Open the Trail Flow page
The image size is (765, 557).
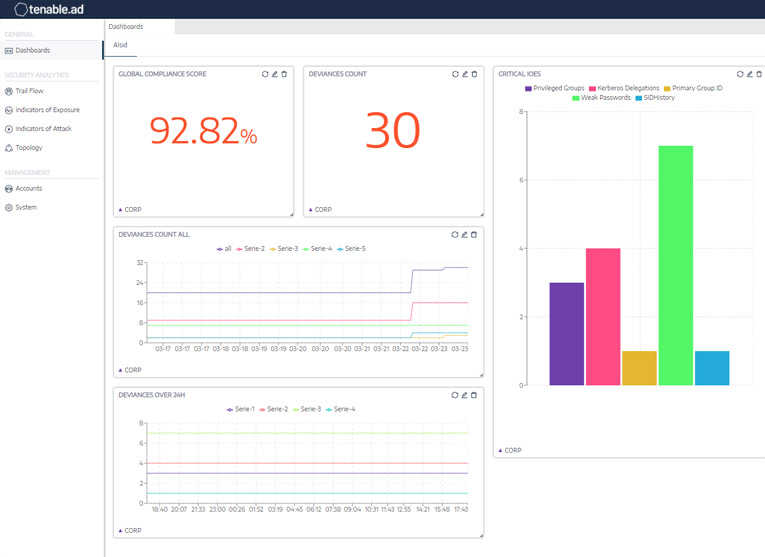pos(29,91)
